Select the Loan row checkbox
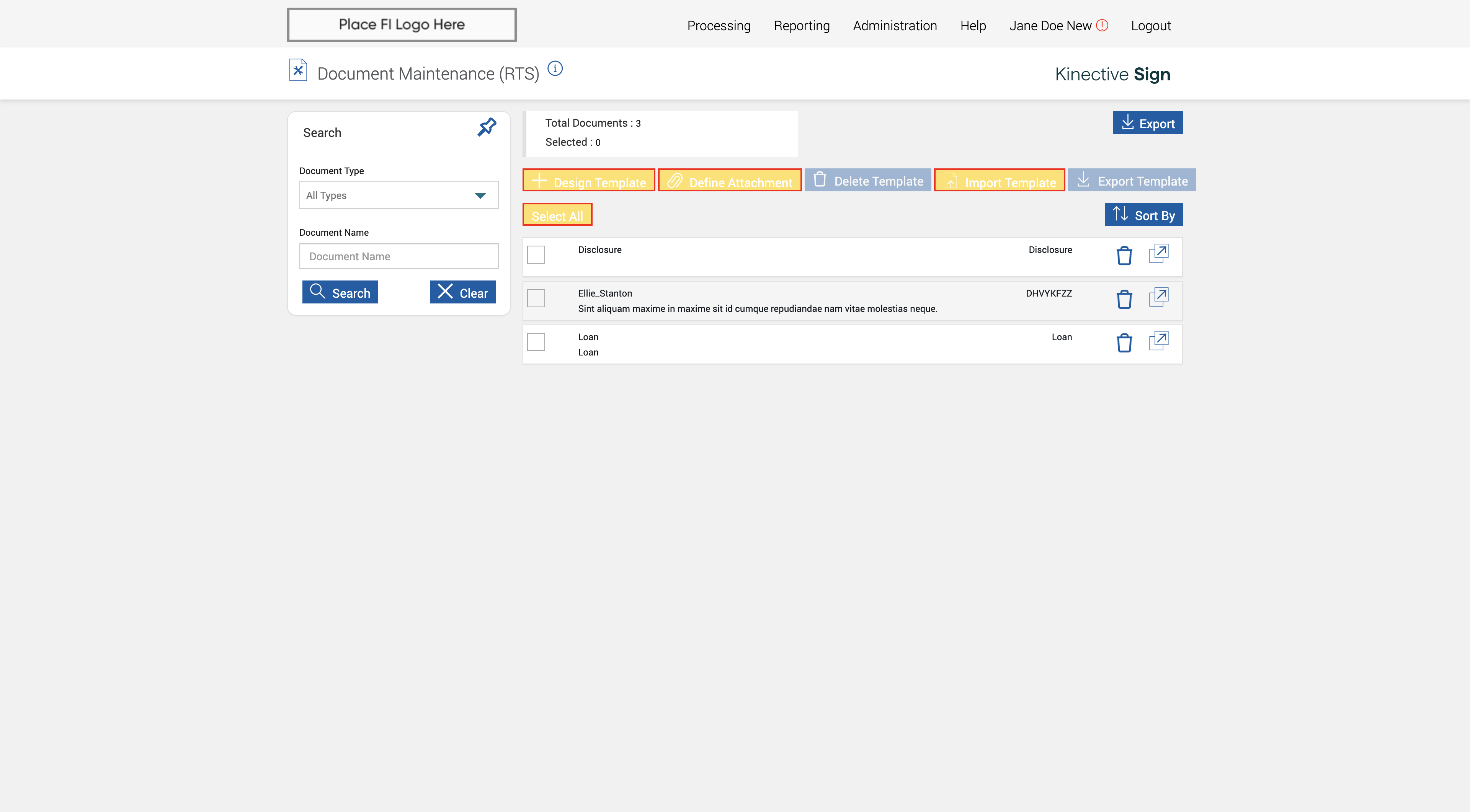1470x812 pixels. click(x=536, y=342)
